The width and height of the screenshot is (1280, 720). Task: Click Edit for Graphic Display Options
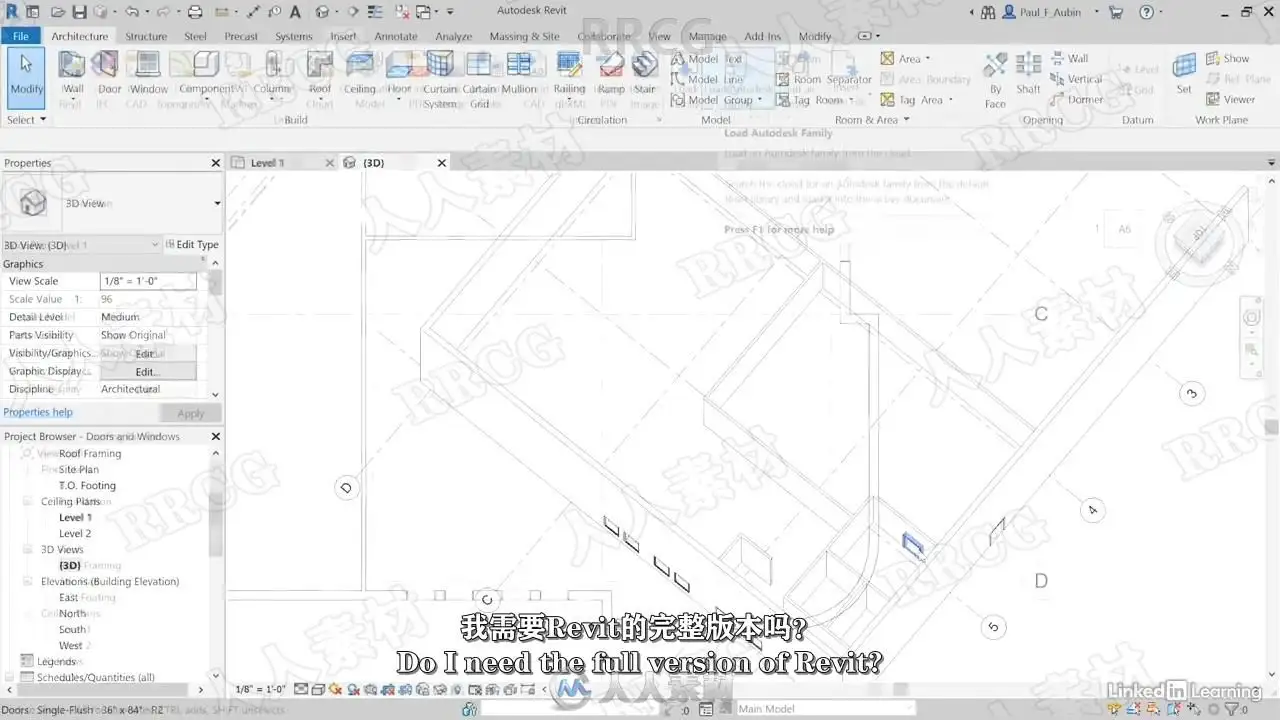pos(148,371)
